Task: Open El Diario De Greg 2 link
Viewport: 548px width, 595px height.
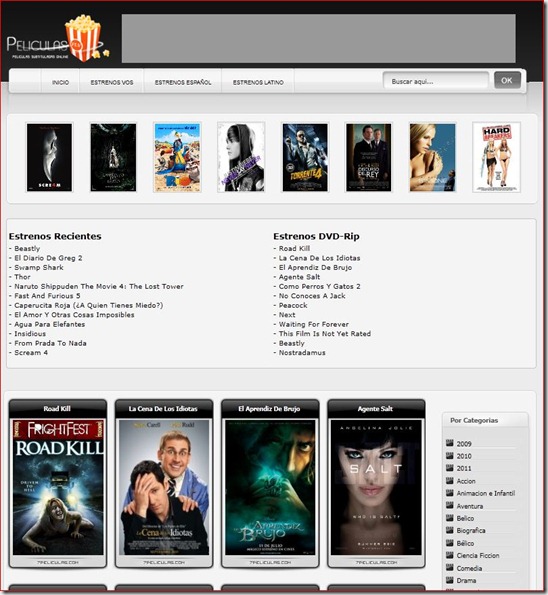Action: coord(48,258)
